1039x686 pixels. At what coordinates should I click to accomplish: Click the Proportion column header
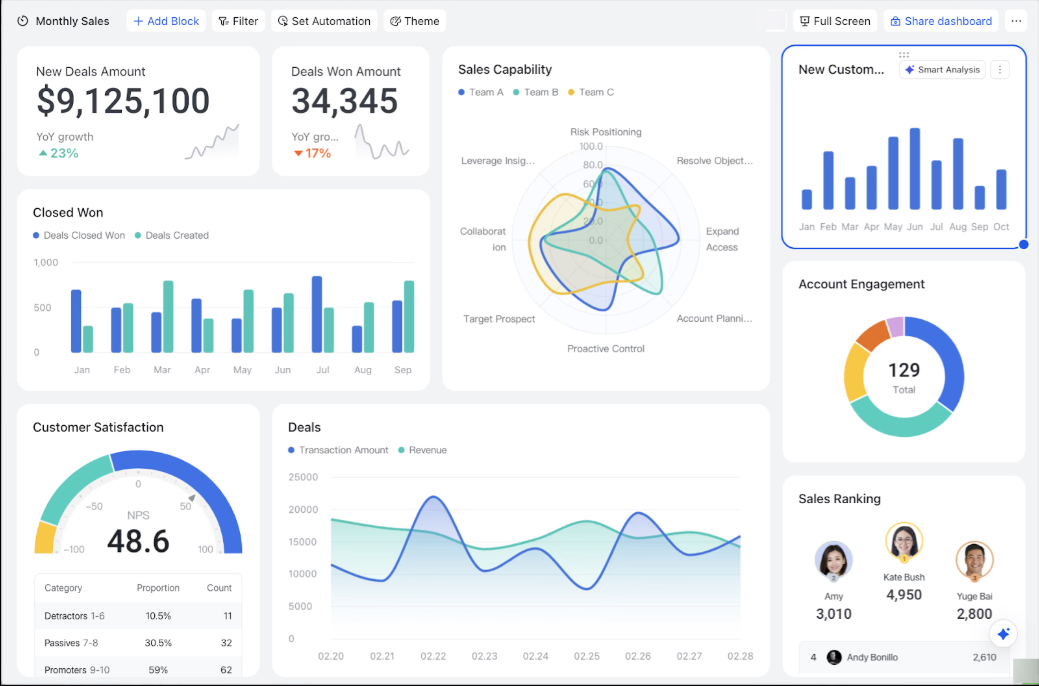click(x=158, y=588)
